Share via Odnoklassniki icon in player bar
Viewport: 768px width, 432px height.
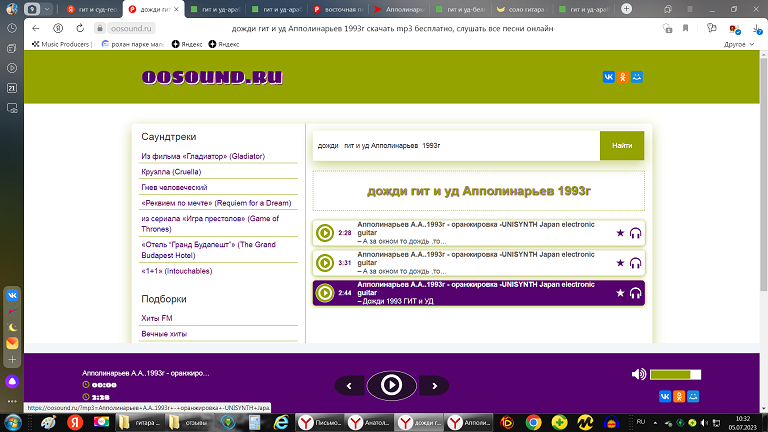coord(679,396)
